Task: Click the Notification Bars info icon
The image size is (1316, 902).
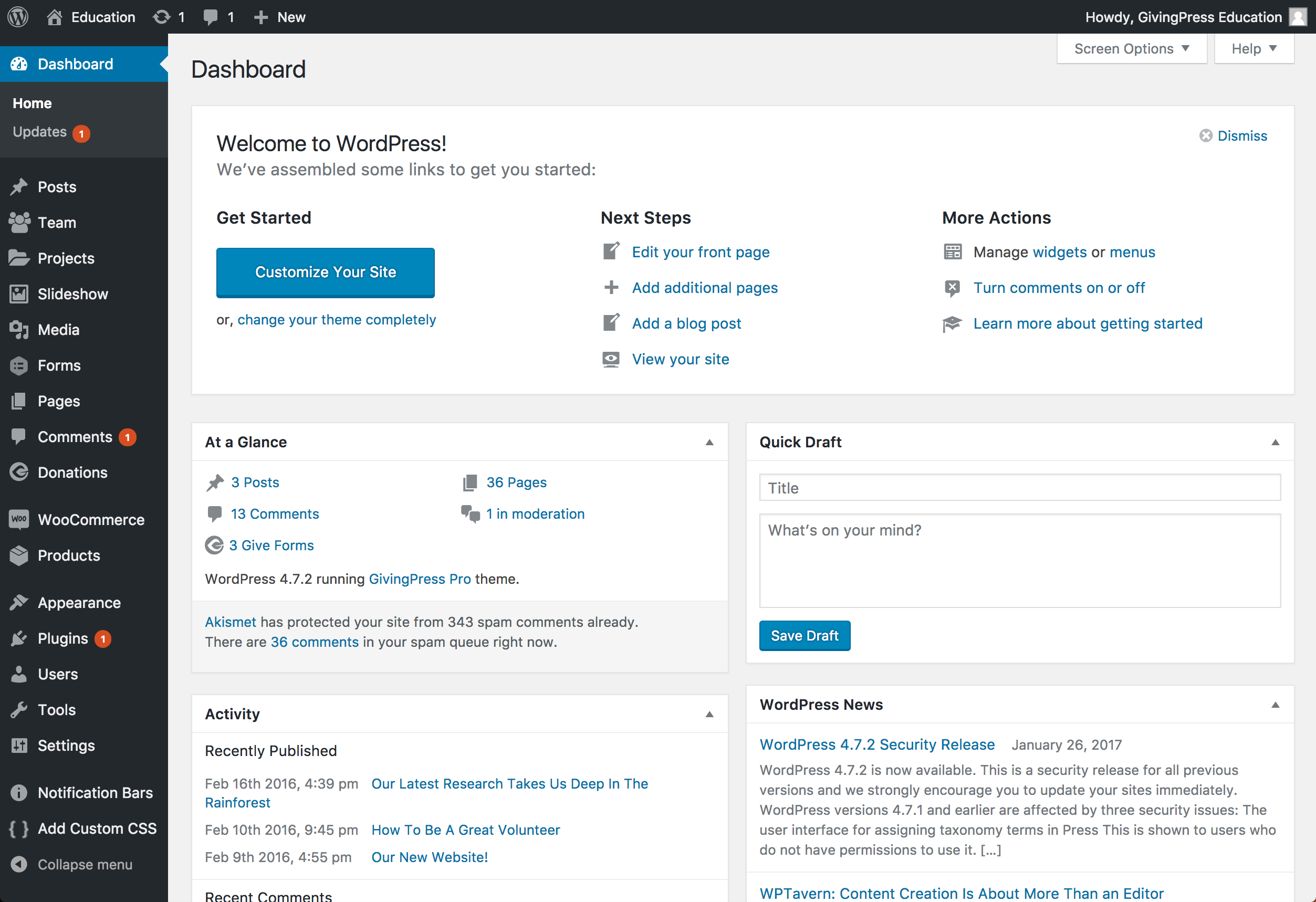Action: click(x=19, y=793)
